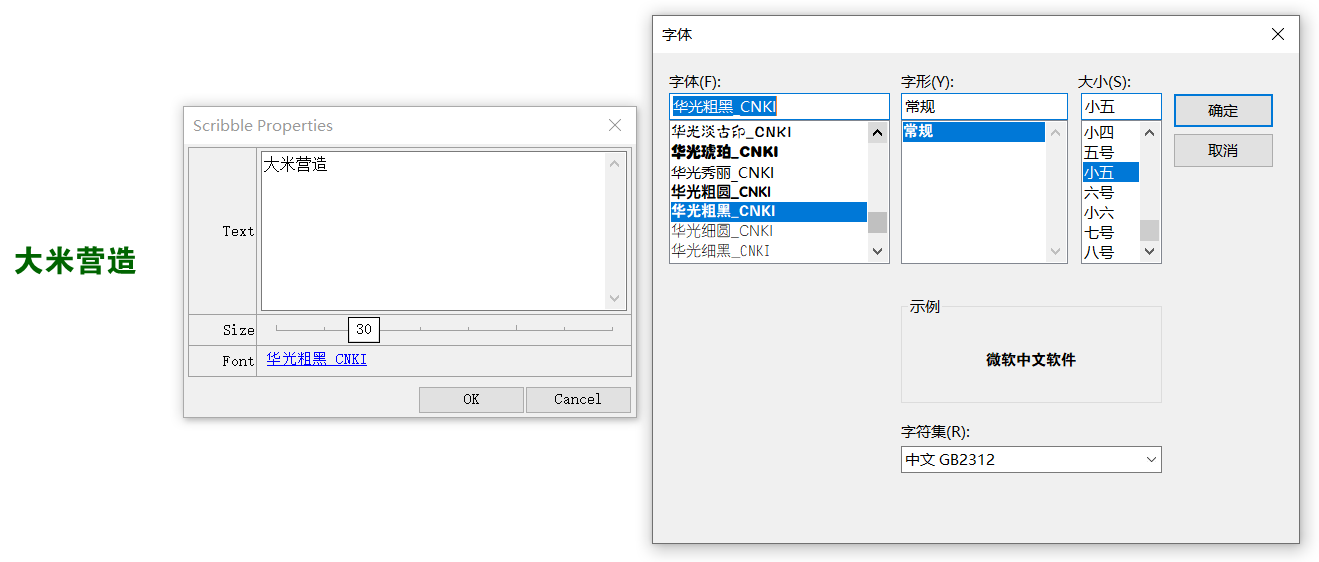Select size 六号
Viewport: 1319px width, 562px height.
[1110, 192]
